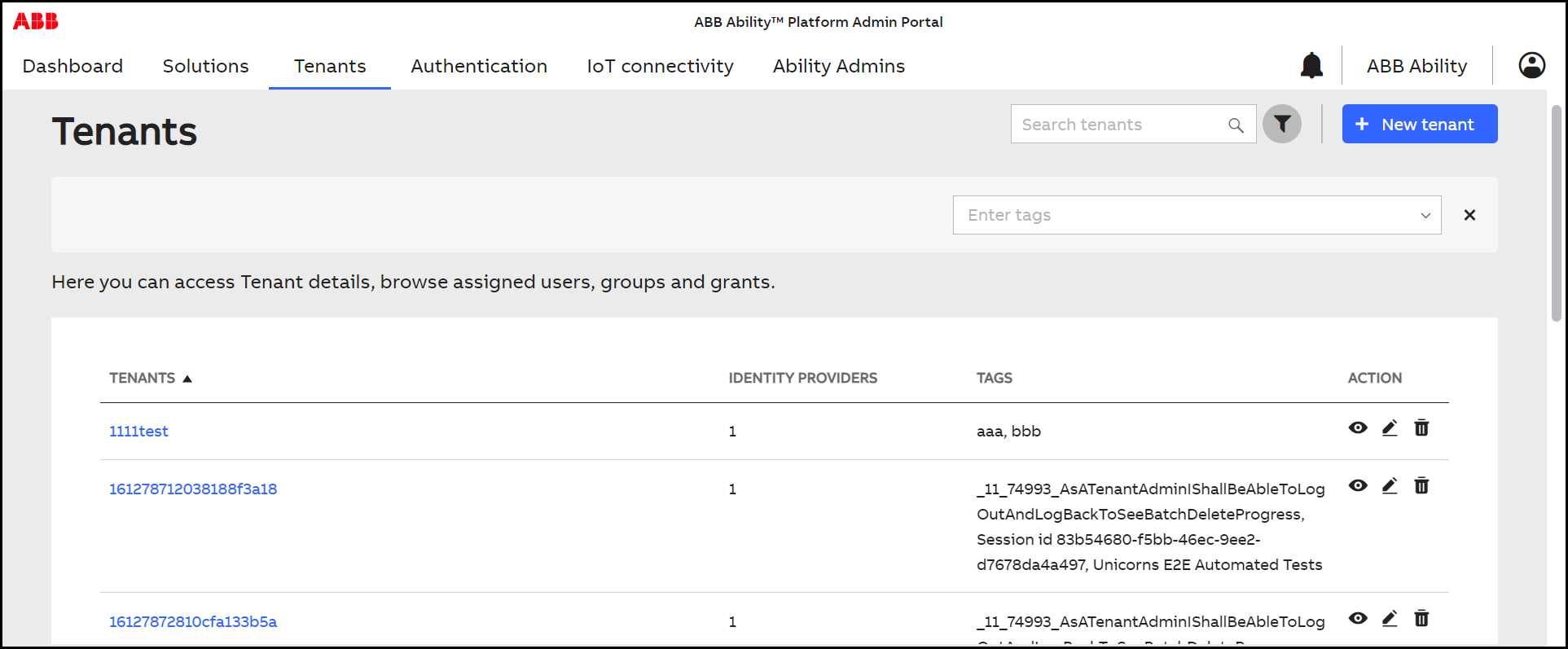
Task: Click the 'aaa, bbb' tags cell
Action: pyautogui.click(x=1008, y=431)
